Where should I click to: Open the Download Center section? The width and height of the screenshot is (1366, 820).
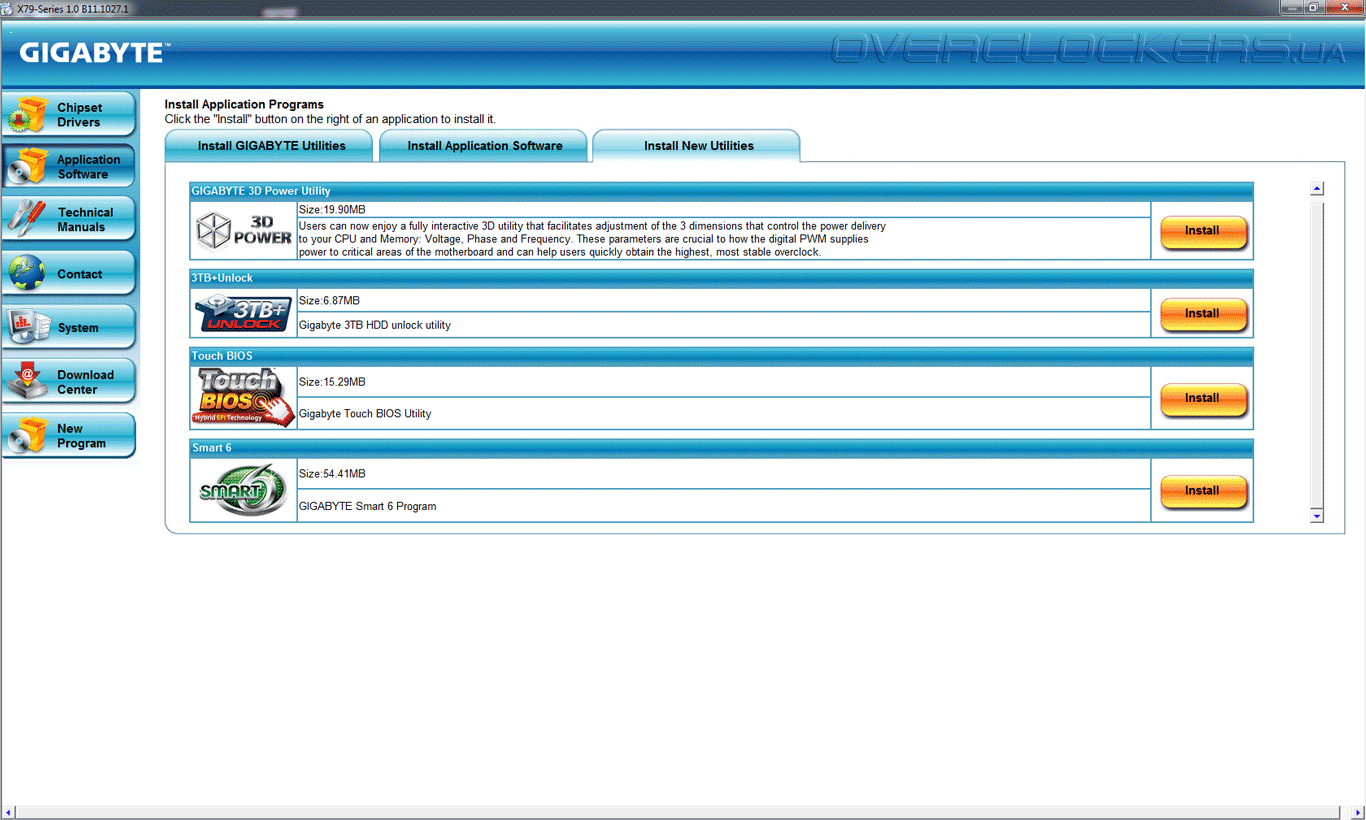[69, 381]
